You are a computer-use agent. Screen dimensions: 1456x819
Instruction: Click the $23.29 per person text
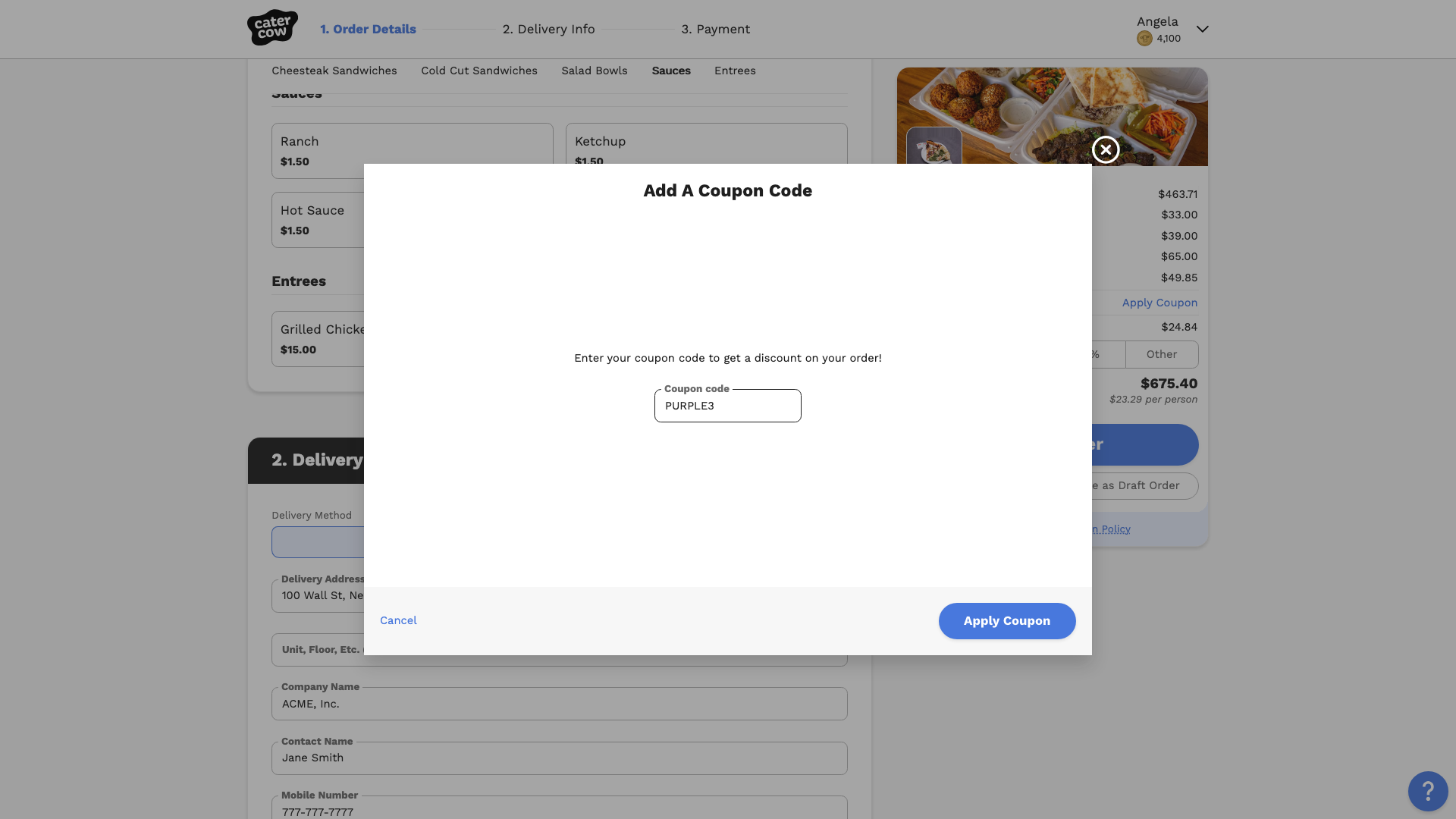[1153, 400]
